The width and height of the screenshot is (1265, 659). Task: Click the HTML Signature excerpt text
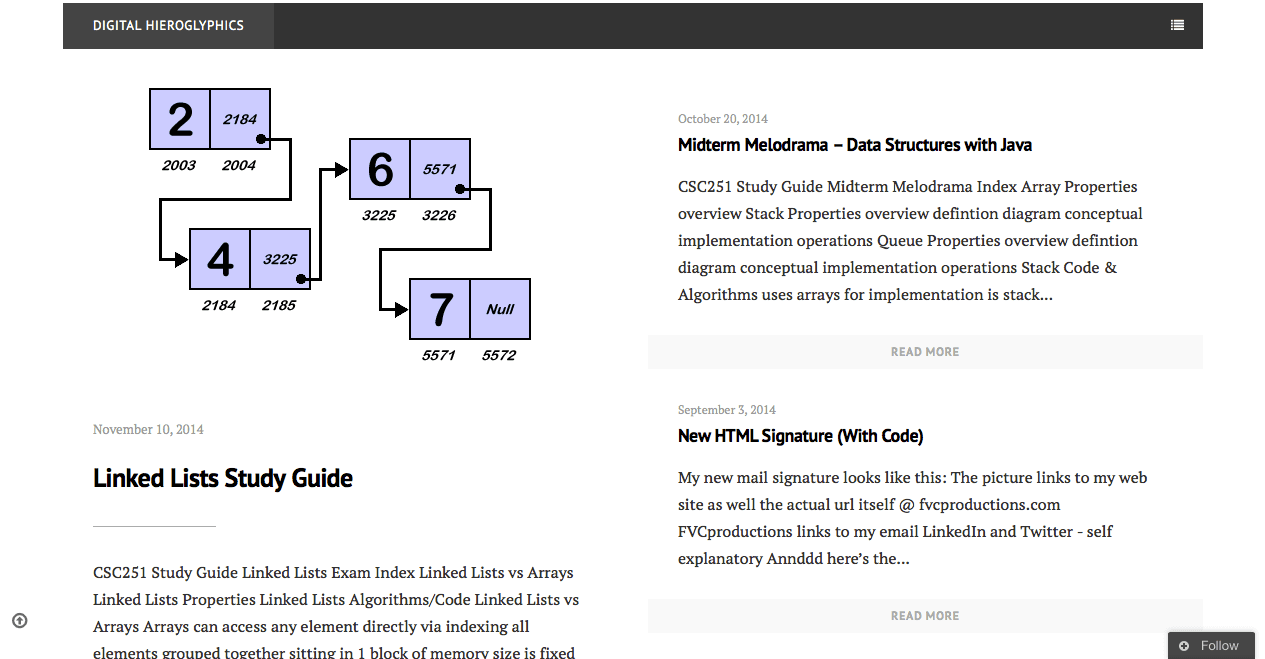coord(912,518)
